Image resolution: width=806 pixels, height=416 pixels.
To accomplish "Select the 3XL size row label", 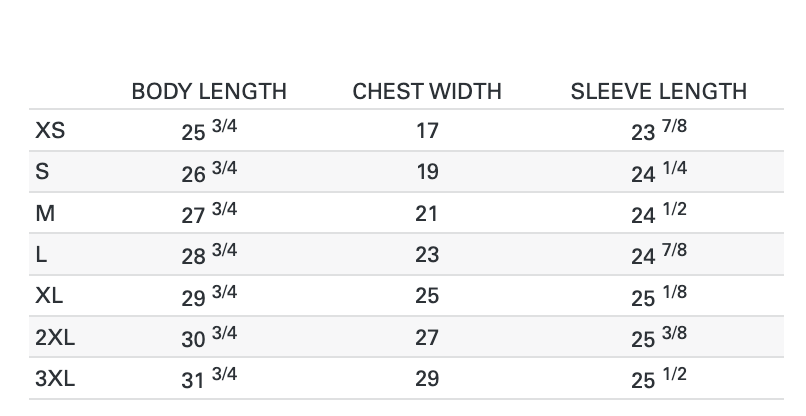I will pos(55,379).
